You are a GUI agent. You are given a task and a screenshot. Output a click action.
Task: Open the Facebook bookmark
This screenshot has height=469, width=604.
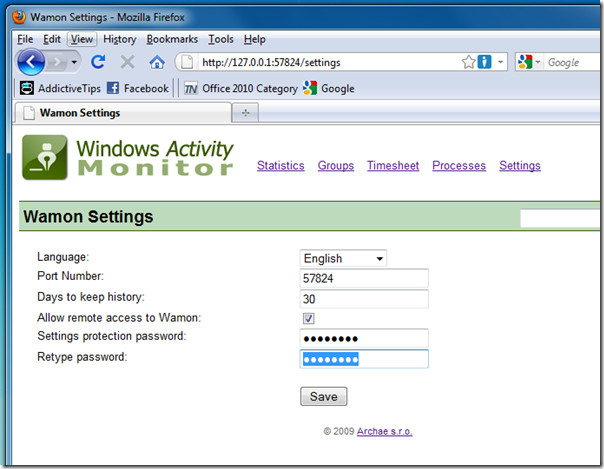pyautogui.click(x=138, y=88)
